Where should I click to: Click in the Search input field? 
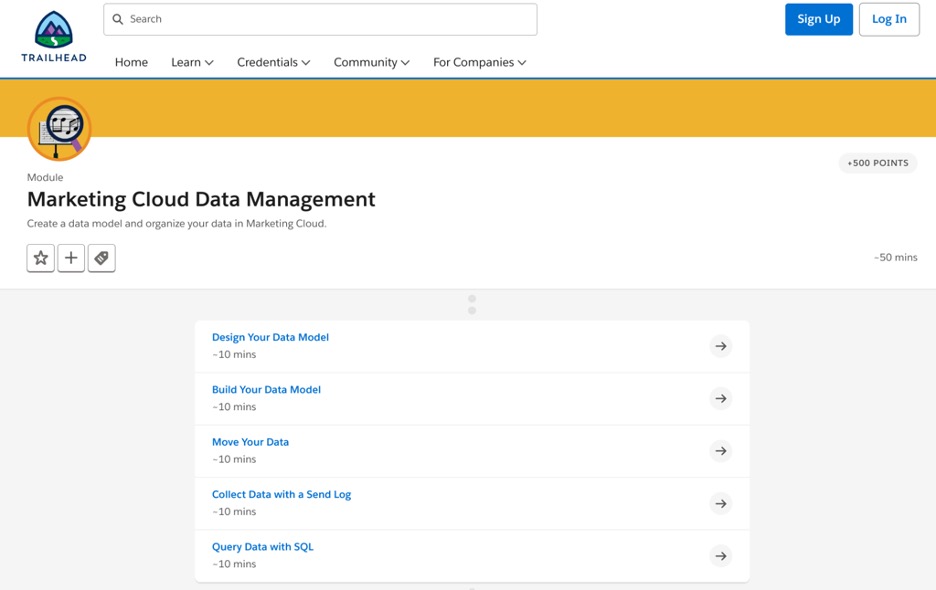pos(320,19)
